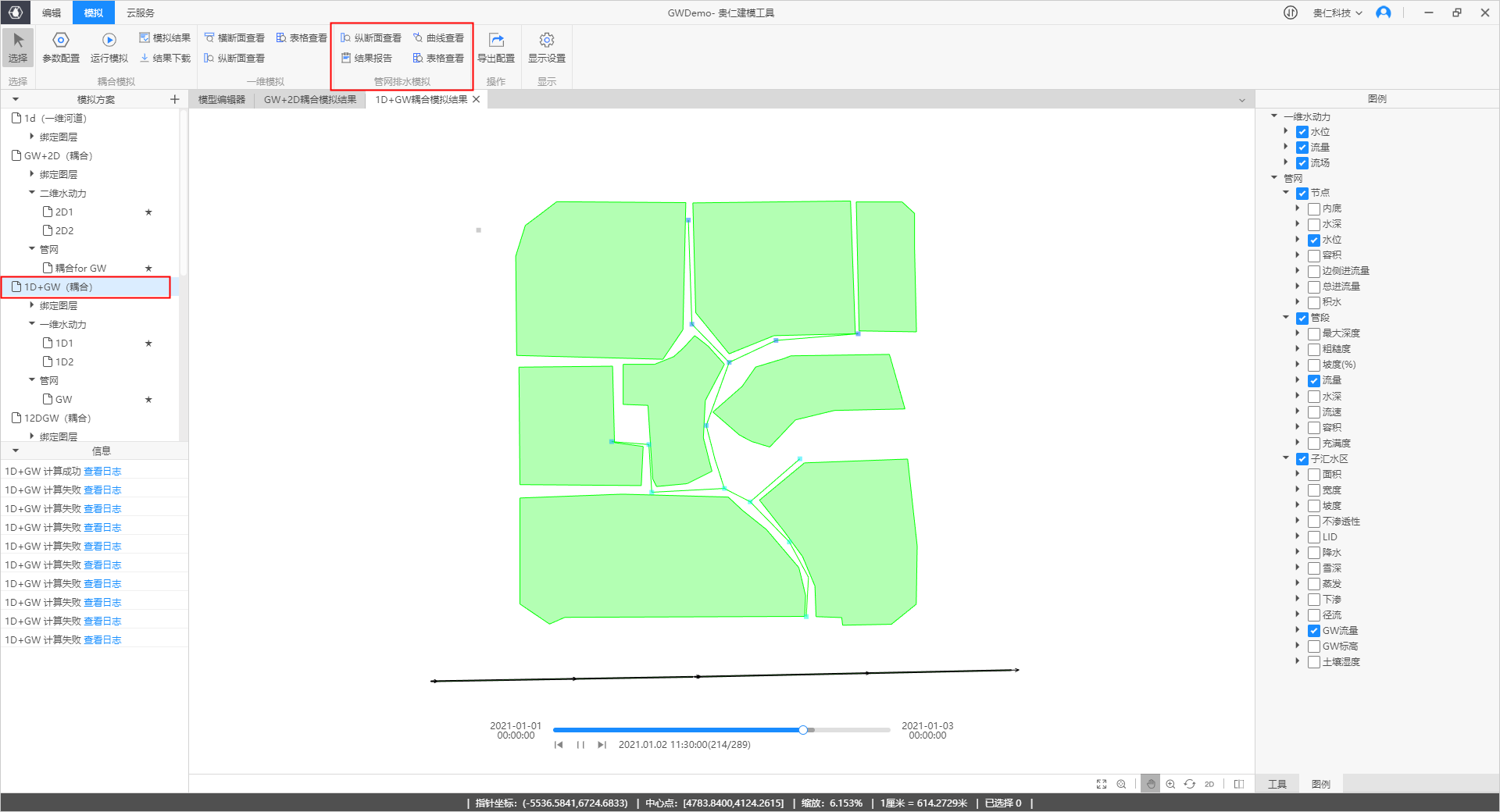Expand 绑定图层 under 1D+GW scheme
This screenshot has height=812, width=1500.
[32, 305]
